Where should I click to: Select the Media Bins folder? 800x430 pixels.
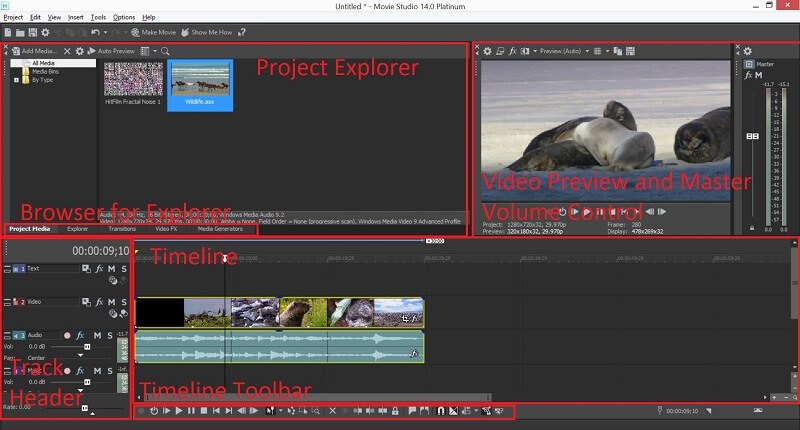coord(41,71)
